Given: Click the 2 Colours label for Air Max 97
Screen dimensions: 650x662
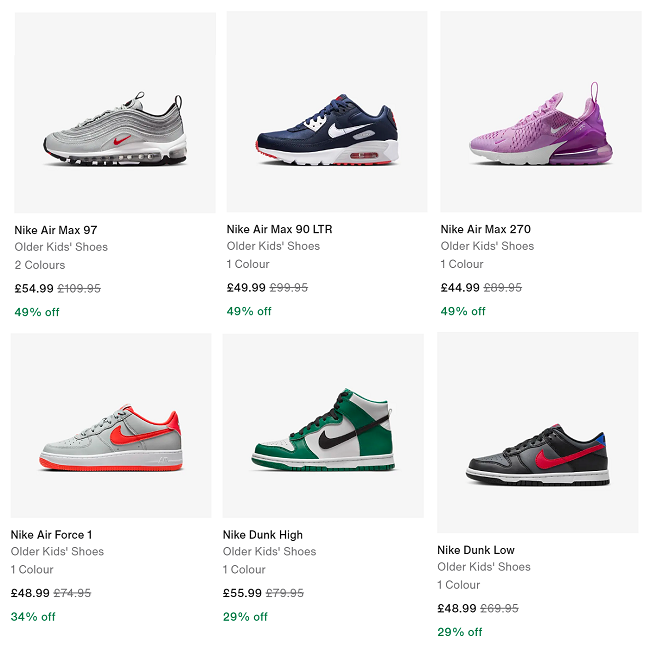Looking at the screenshot, I should [40, 265].
